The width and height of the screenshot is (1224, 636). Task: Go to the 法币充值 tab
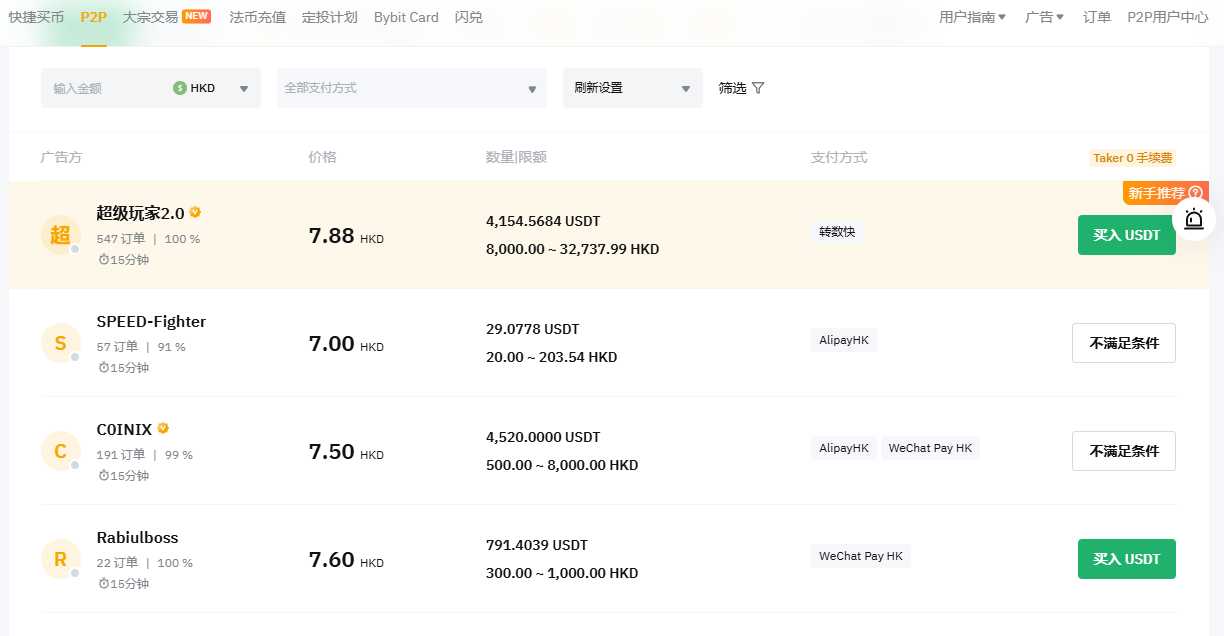click(257, 17)
